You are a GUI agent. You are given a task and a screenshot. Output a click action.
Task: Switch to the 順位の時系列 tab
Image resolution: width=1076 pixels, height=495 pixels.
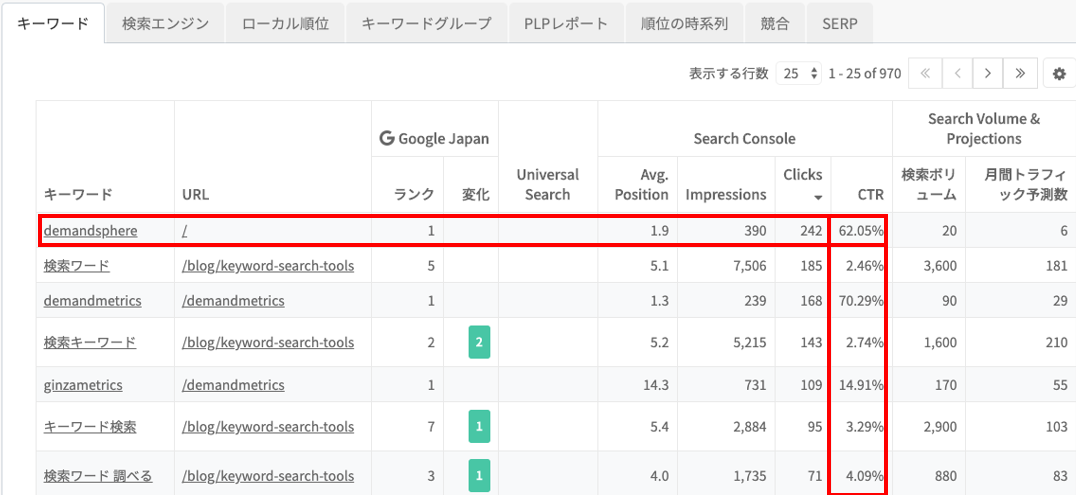(x=683, y=23)
